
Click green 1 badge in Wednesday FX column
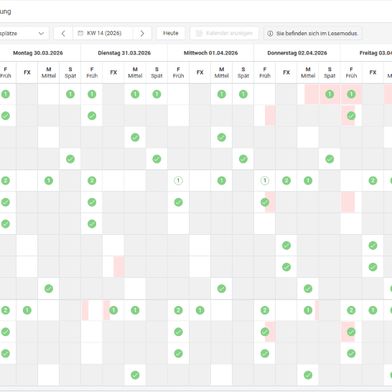point(200,310)
